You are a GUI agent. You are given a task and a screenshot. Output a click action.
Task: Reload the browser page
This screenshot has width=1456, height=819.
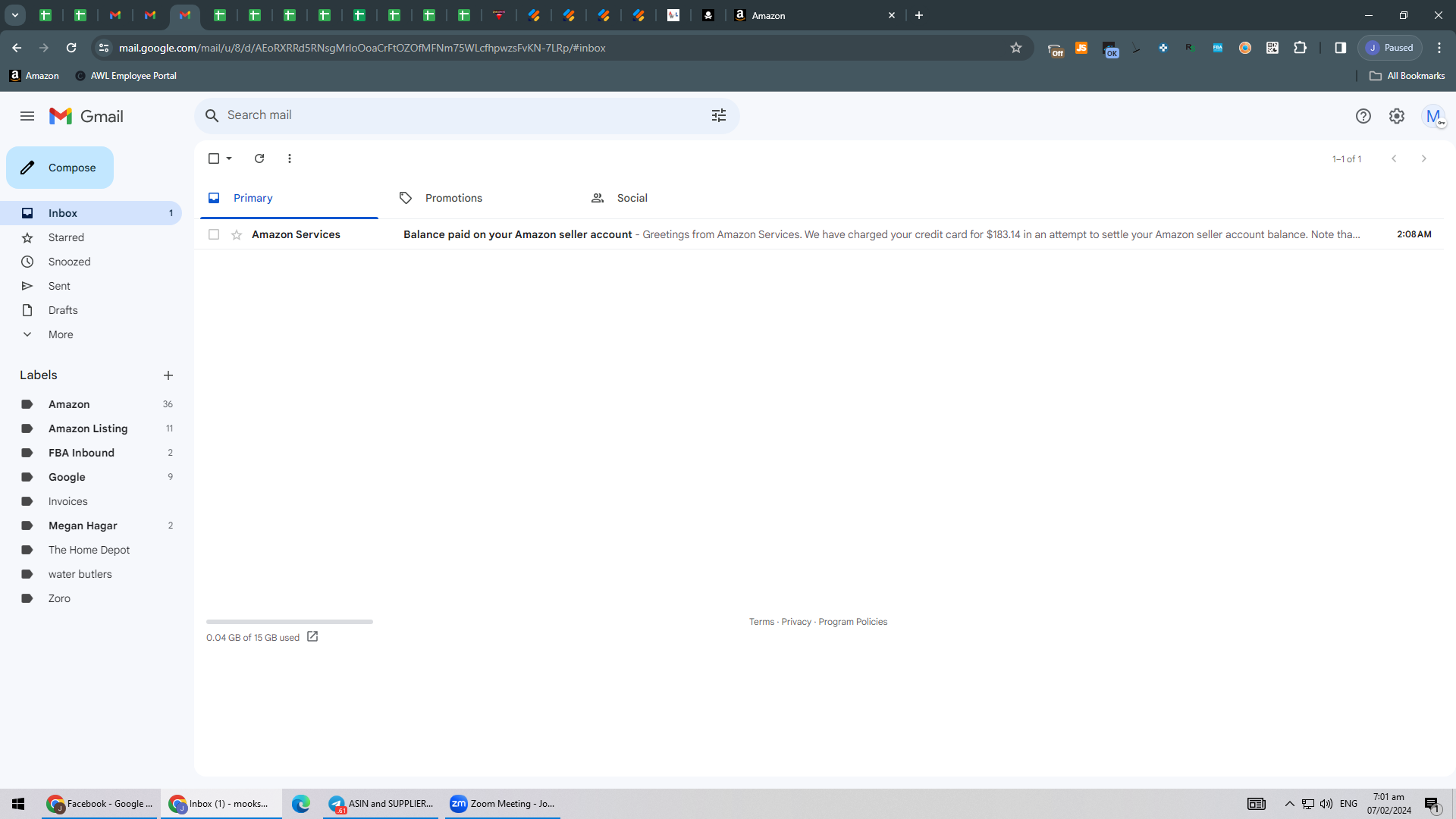click(x=71, y=48)
